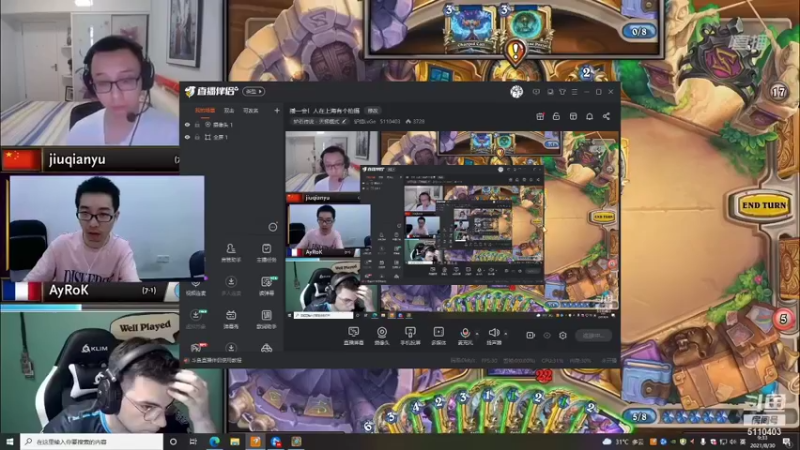Click the modify button next to stream title

373,111
